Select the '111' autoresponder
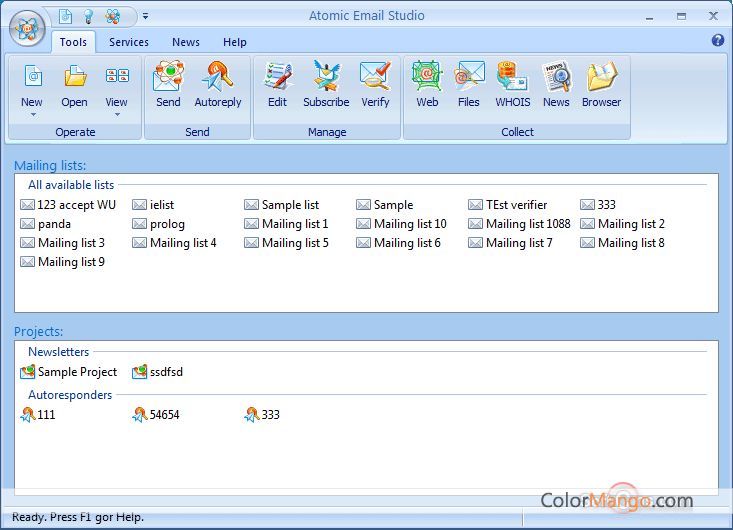The width and height of the screenshot is (733, 530). click(38, 415)
